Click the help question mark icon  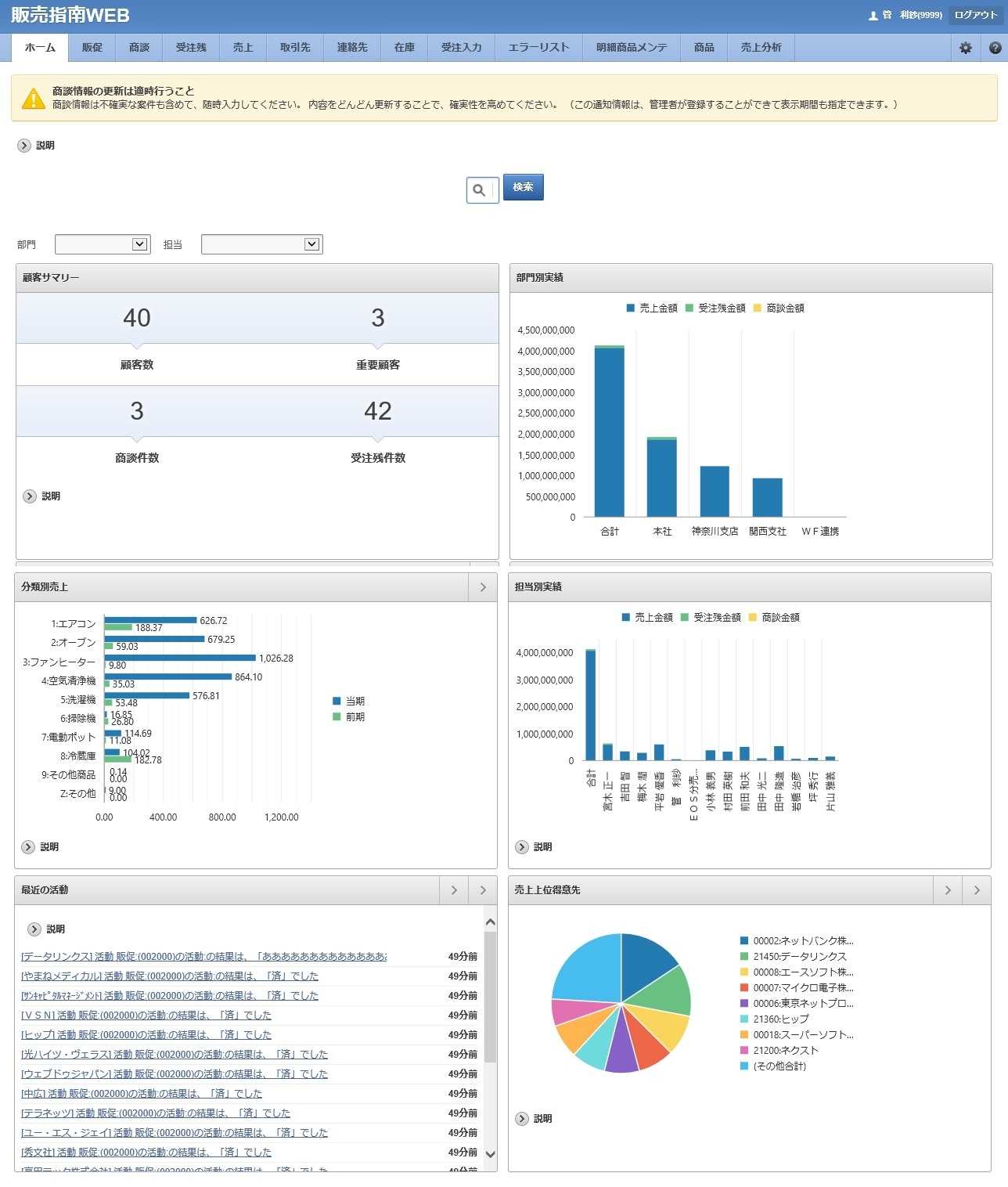point(995,48)
